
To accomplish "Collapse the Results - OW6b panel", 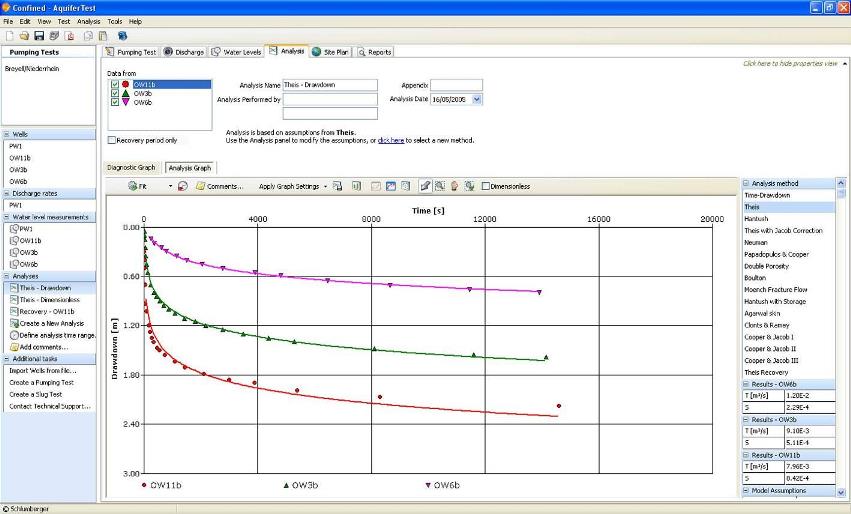I will [x=746, y=384].
